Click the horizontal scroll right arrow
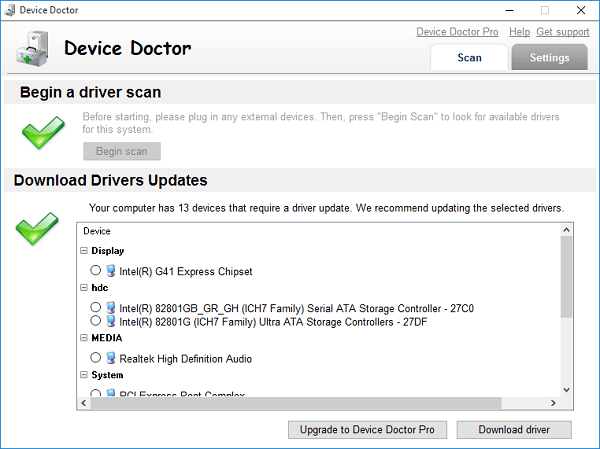 [x=553, y=403]
